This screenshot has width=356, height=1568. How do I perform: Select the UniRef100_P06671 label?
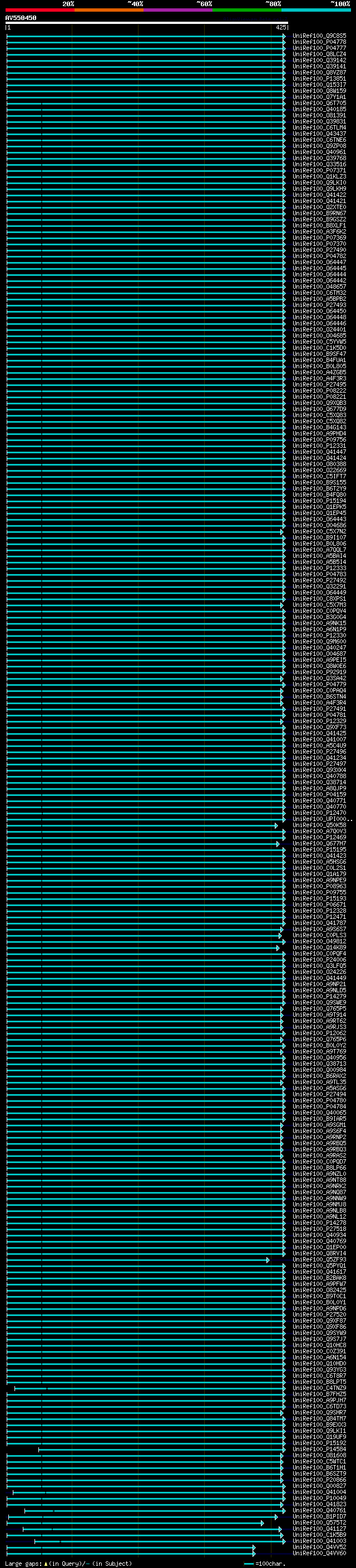point(319,904)
